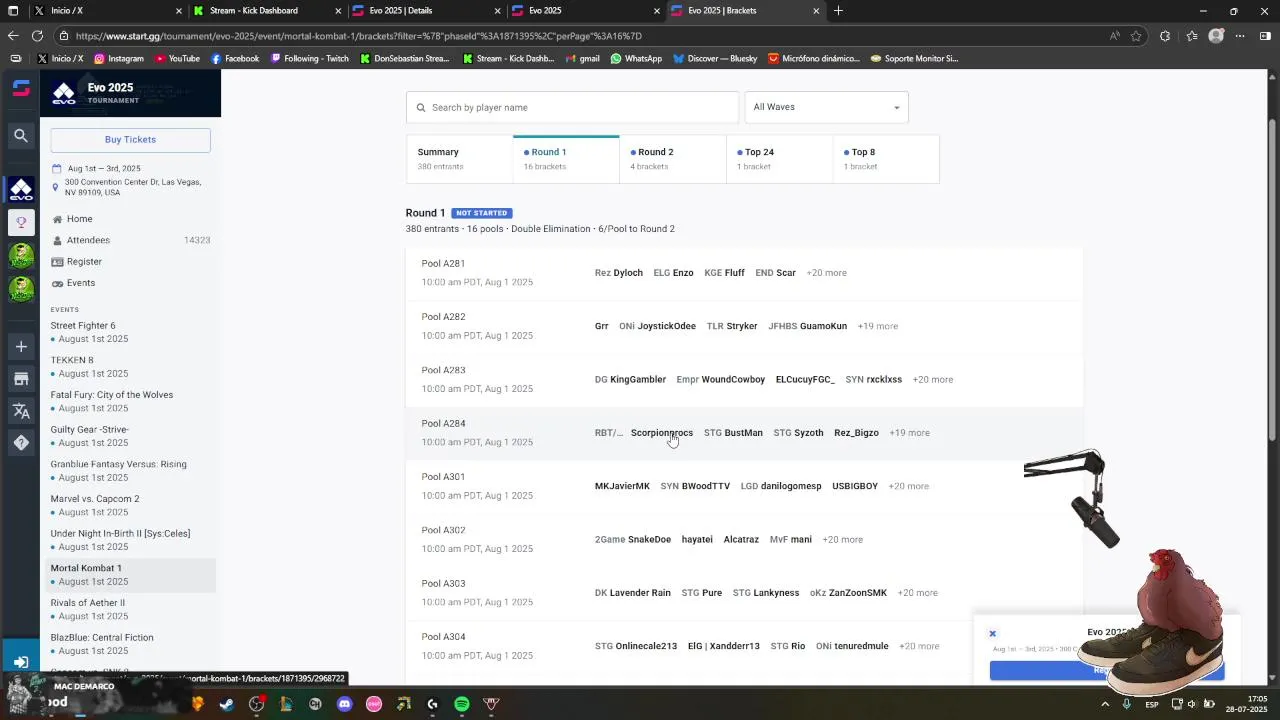Open the Top 8 tab
Screen dimensions: 1280x720
[885, 159]
